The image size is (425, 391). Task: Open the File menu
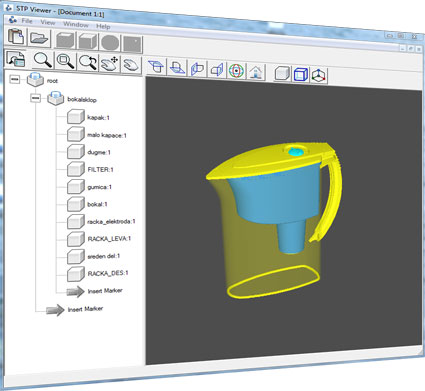(x=27, y=21)
